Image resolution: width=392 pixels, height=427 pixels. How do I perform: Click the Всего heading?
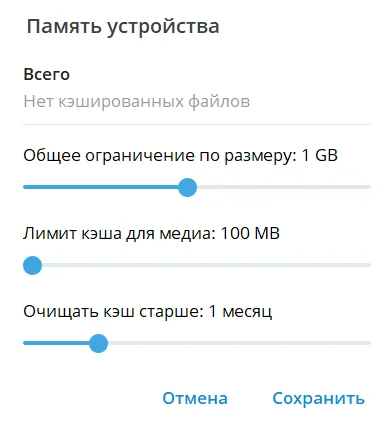tap(47, 74)
